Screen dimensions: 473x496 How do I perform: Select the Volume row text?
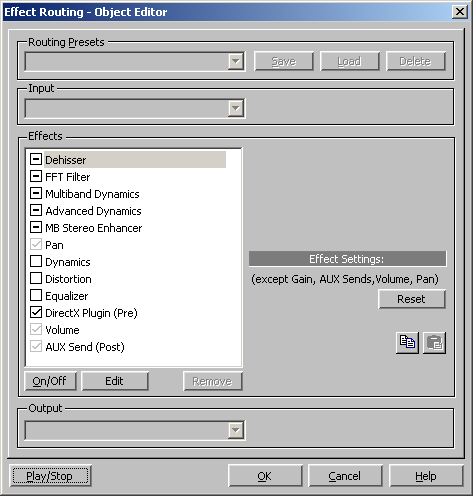coord(62,330)
